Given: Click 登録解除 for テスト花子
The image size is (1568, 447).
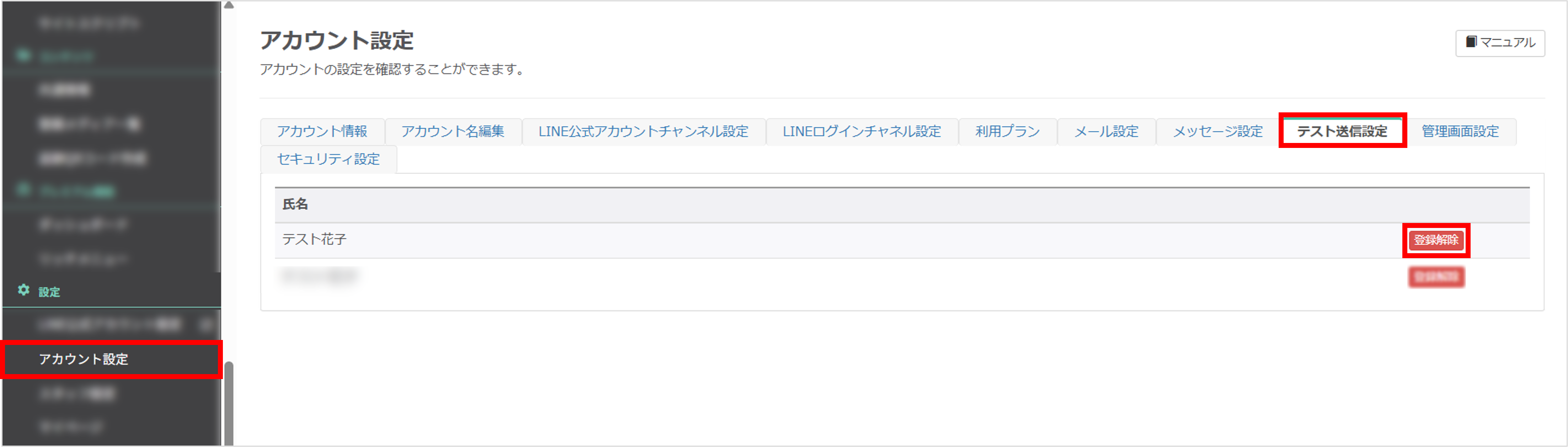Looking at the screenshot, I should 1436,240.
